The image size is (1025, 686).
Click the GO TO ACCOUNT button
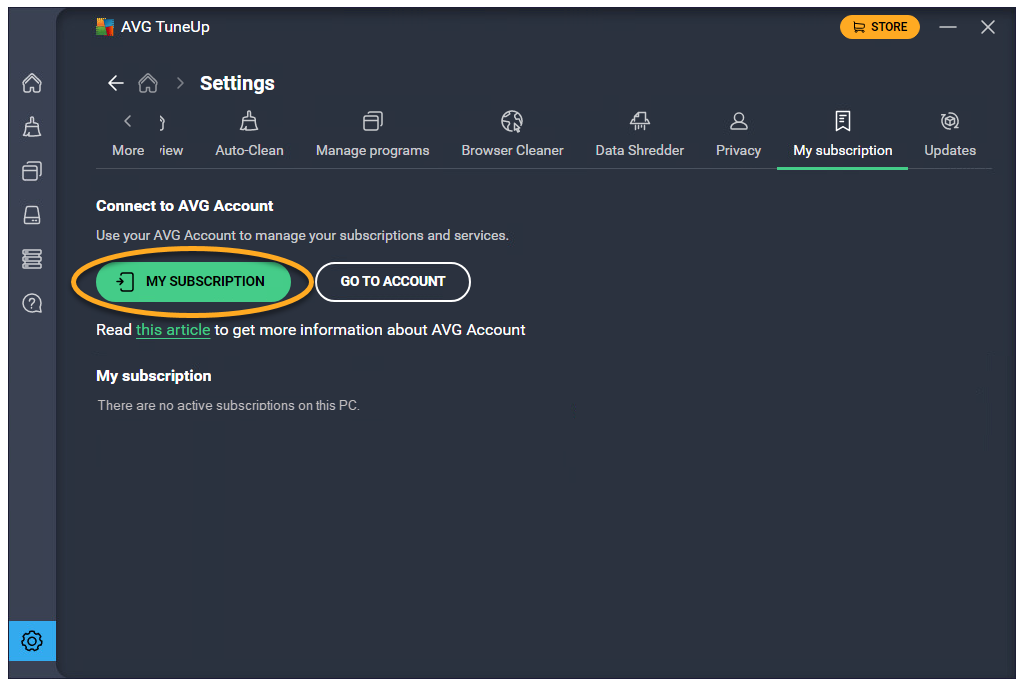click(393, 282)
